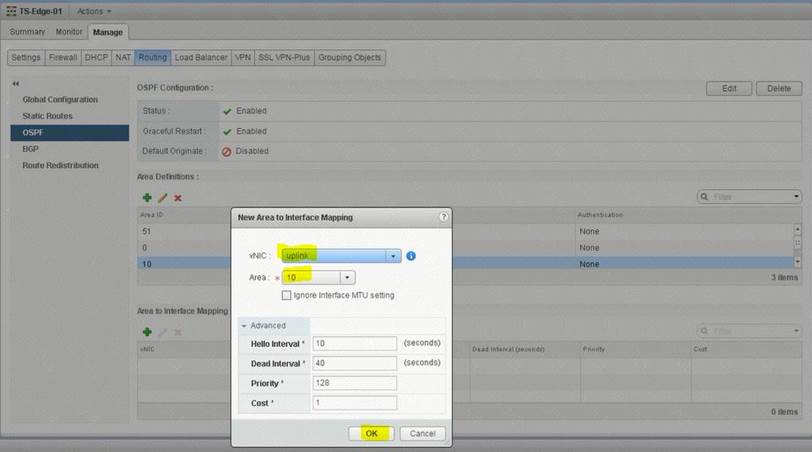Image resolution: width=812 pixels, height=452 pixels.
Task: Open the Area dropdown showing 10
Action: click(x=347, y=277)
